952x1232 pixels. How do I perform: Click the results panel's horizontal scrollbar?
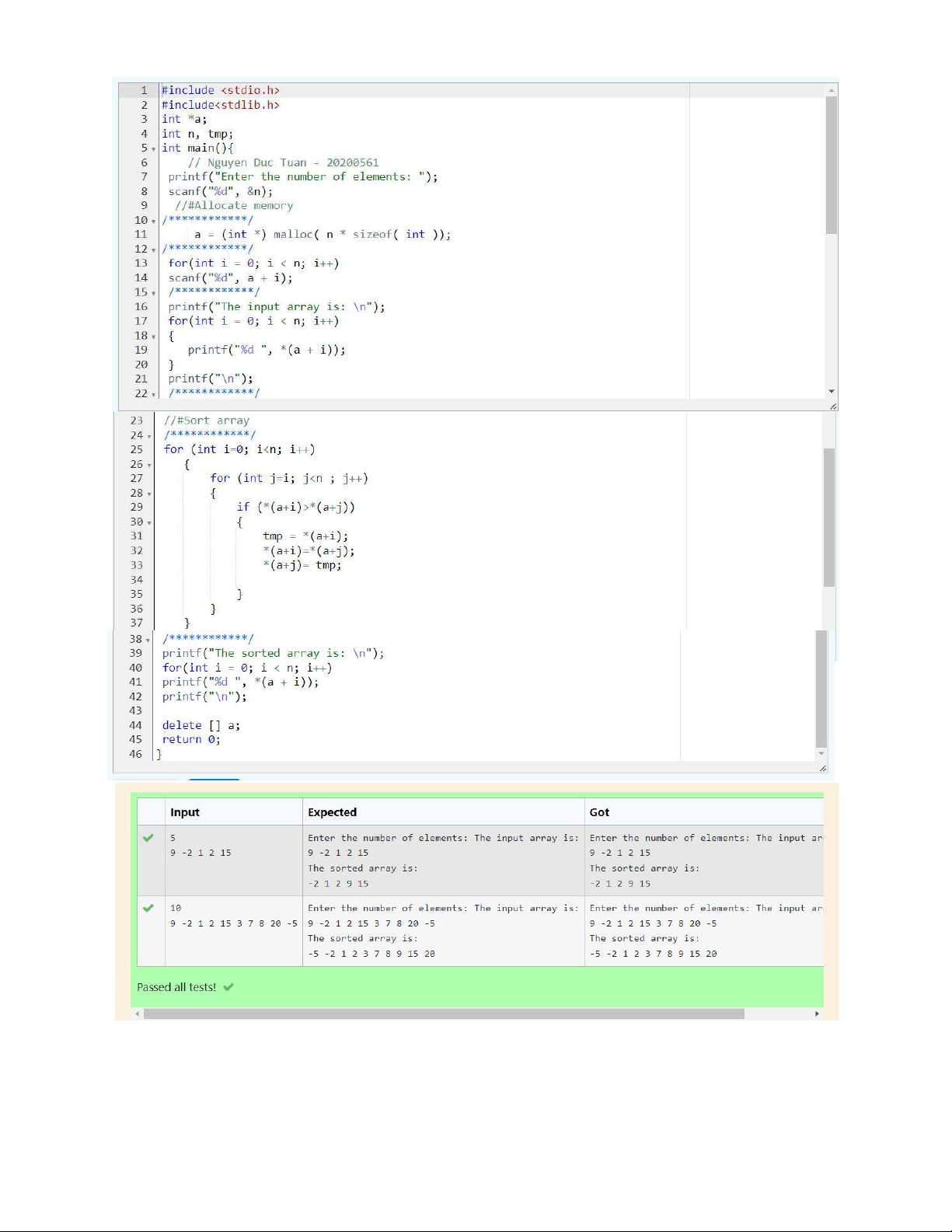[x=443, y=1014]
